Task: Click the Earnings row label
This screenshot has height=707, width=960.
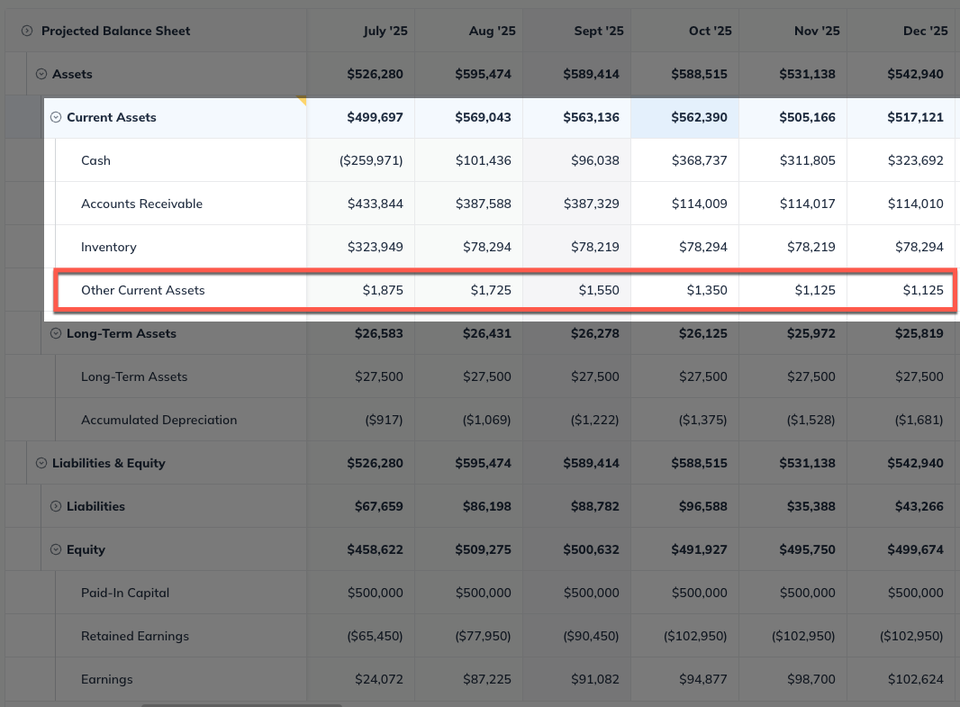Action: point(107,679)
